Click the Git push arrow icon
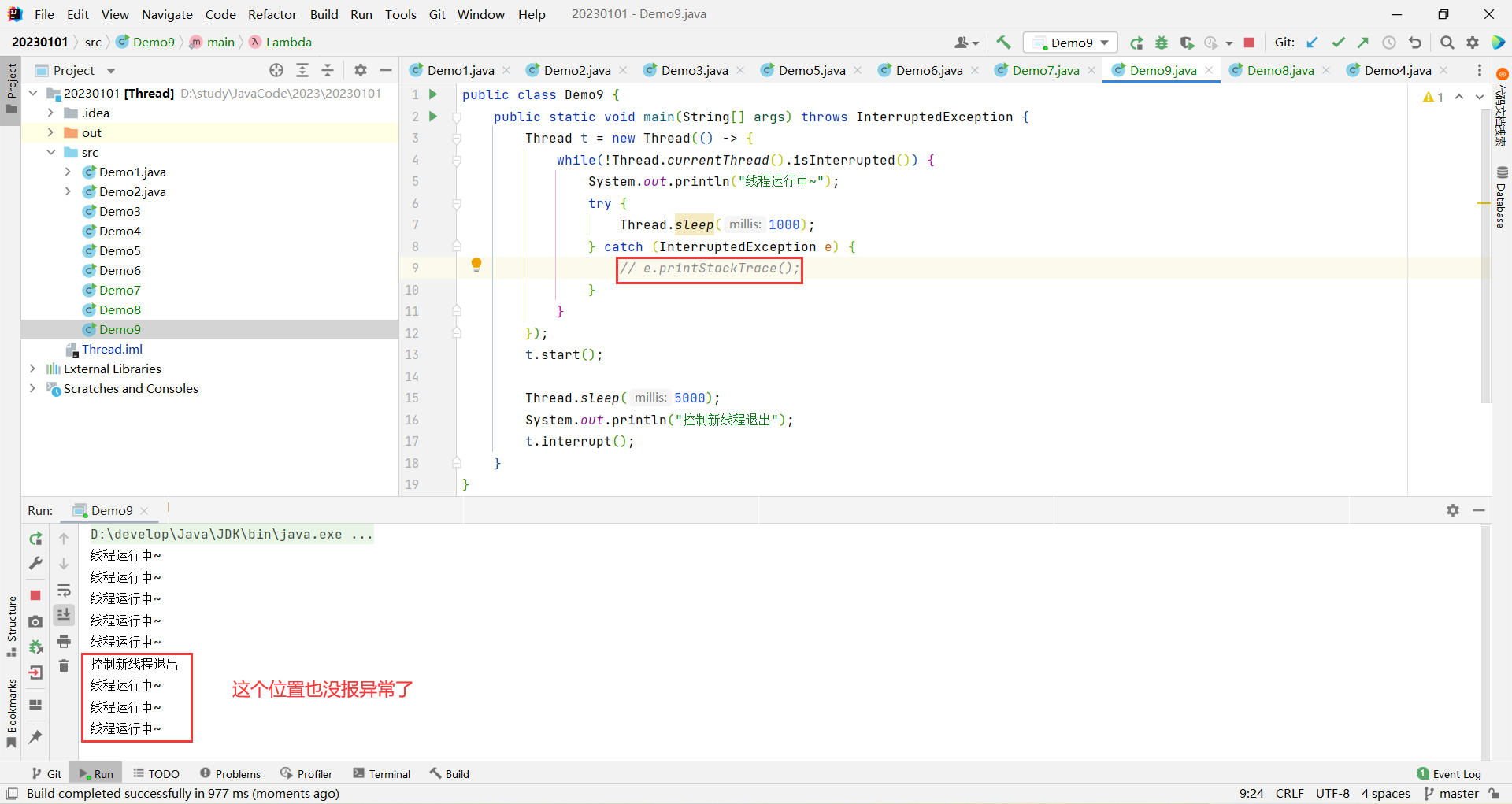 pyautogui.click(x=1363, y=43)
